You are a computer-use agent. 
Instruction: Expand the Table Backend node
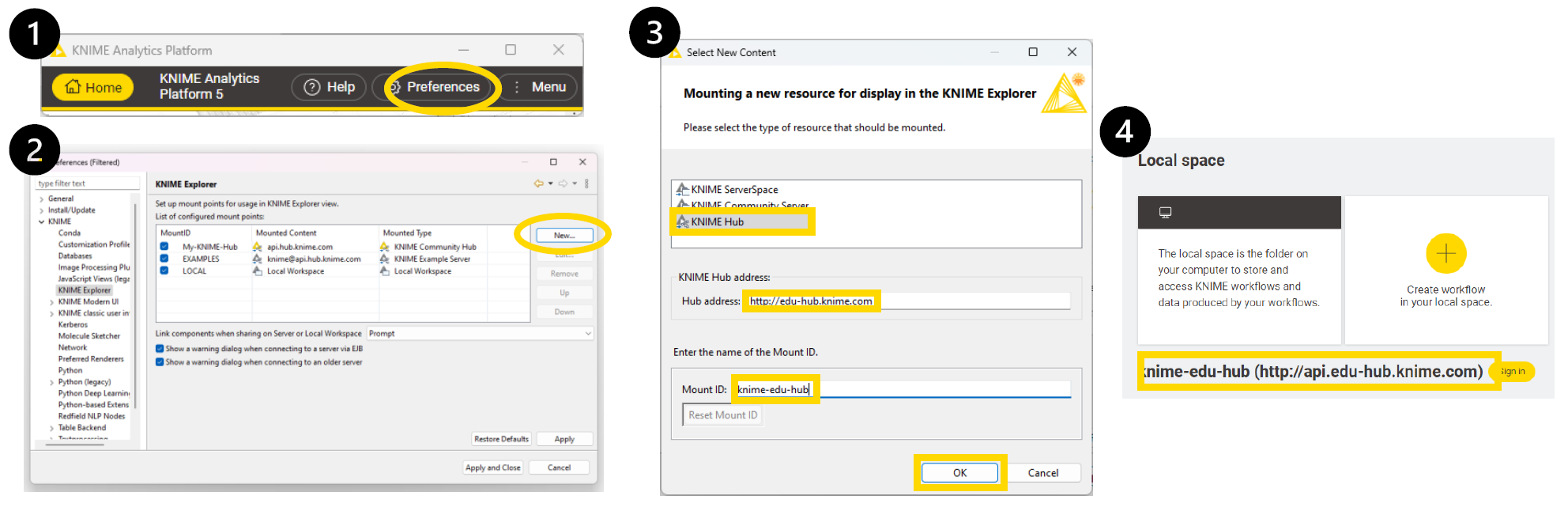pyautogui.click(x=52, y=428)
